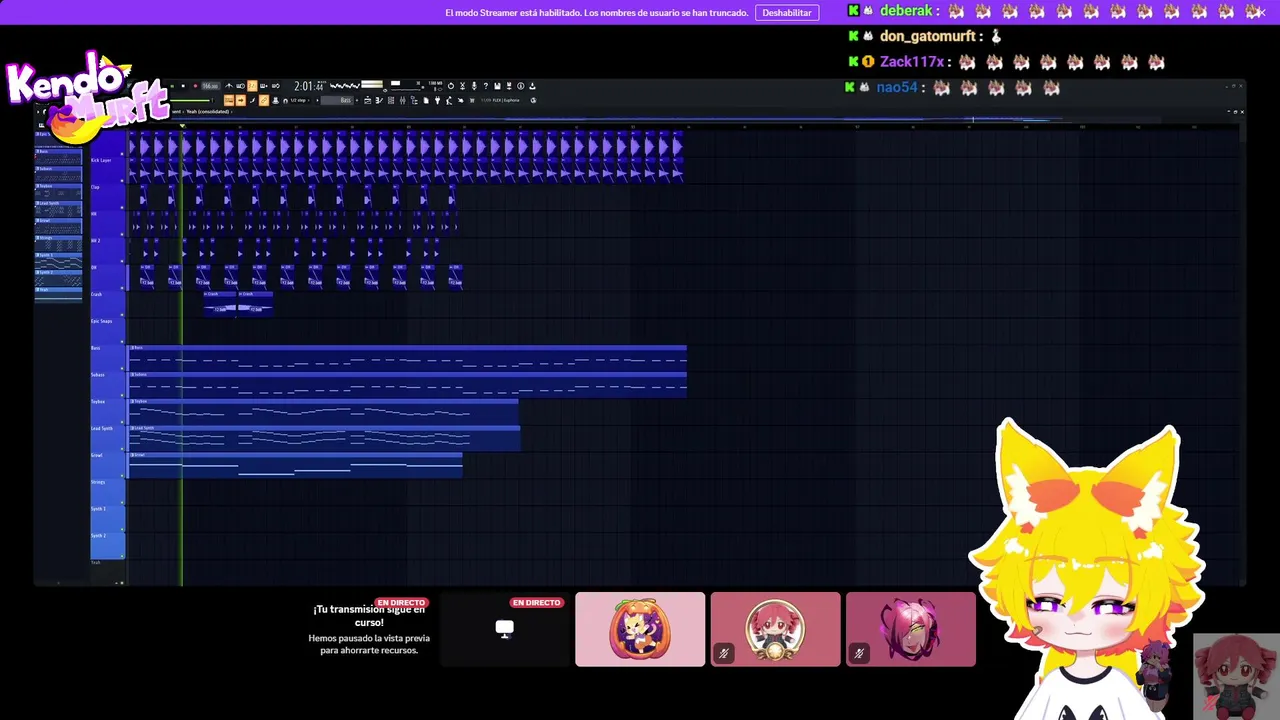
Task: Mute the Kick Layer track via its dot
Action: [x=122, y=180]
